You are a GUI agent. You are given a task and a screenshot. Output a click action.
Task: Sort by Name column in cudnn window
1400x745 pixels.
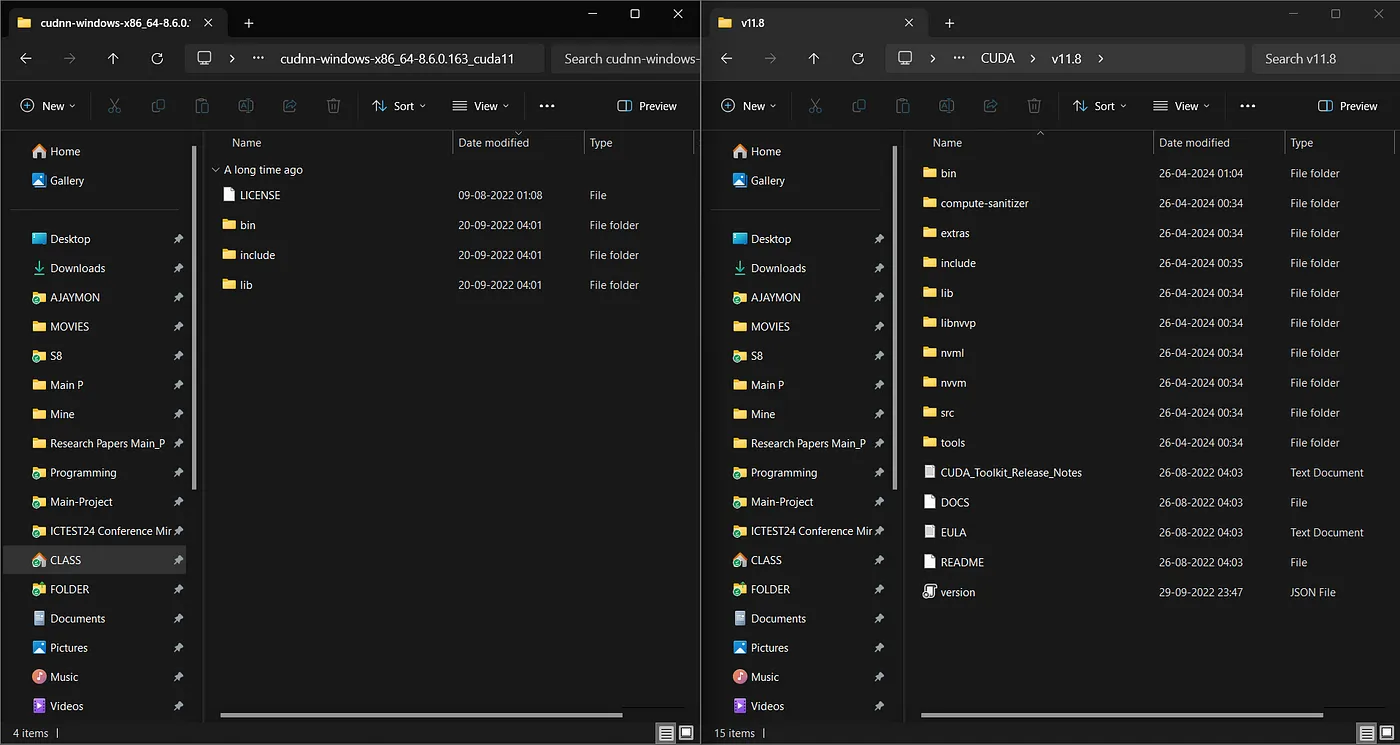[x=246, y=143]
